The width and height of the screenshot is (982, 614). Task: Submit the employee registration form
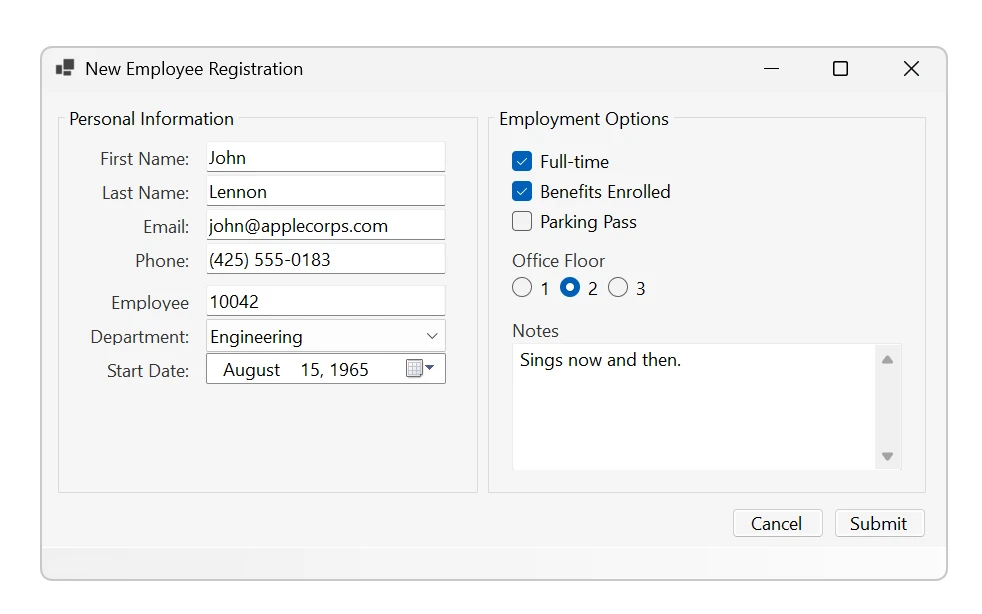tap(879, 523)
